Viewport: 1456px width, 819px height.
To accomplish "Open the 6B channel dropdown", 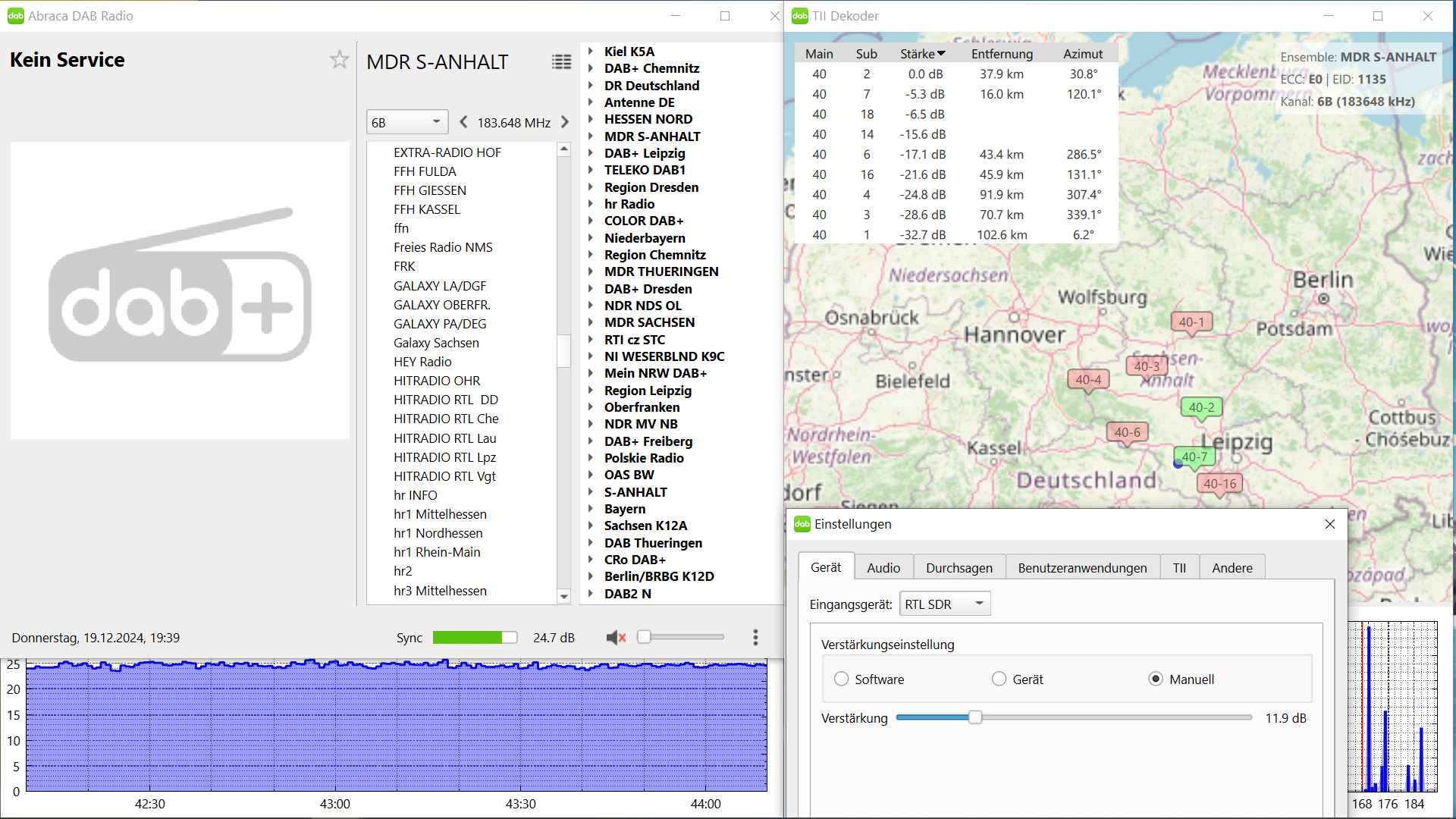I will (x=406, y=122).
